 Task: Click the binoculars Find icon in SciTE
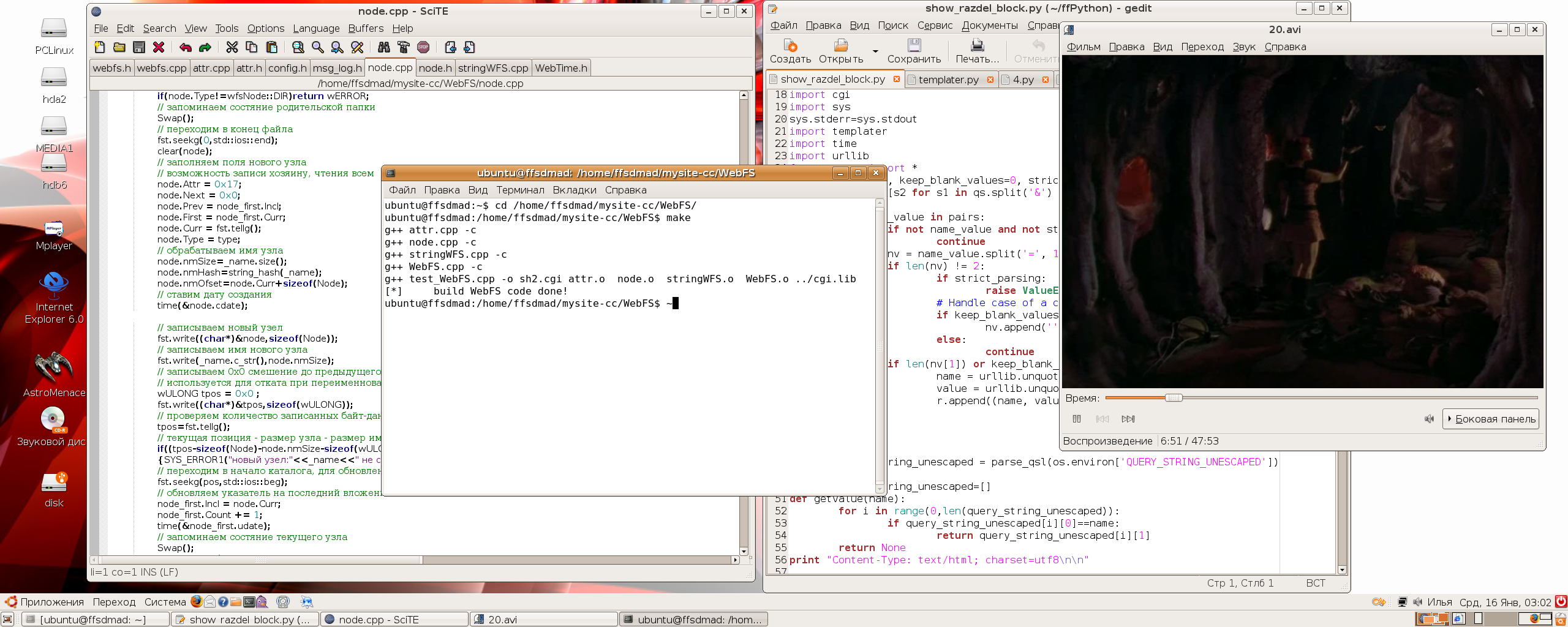pos(384,47)
